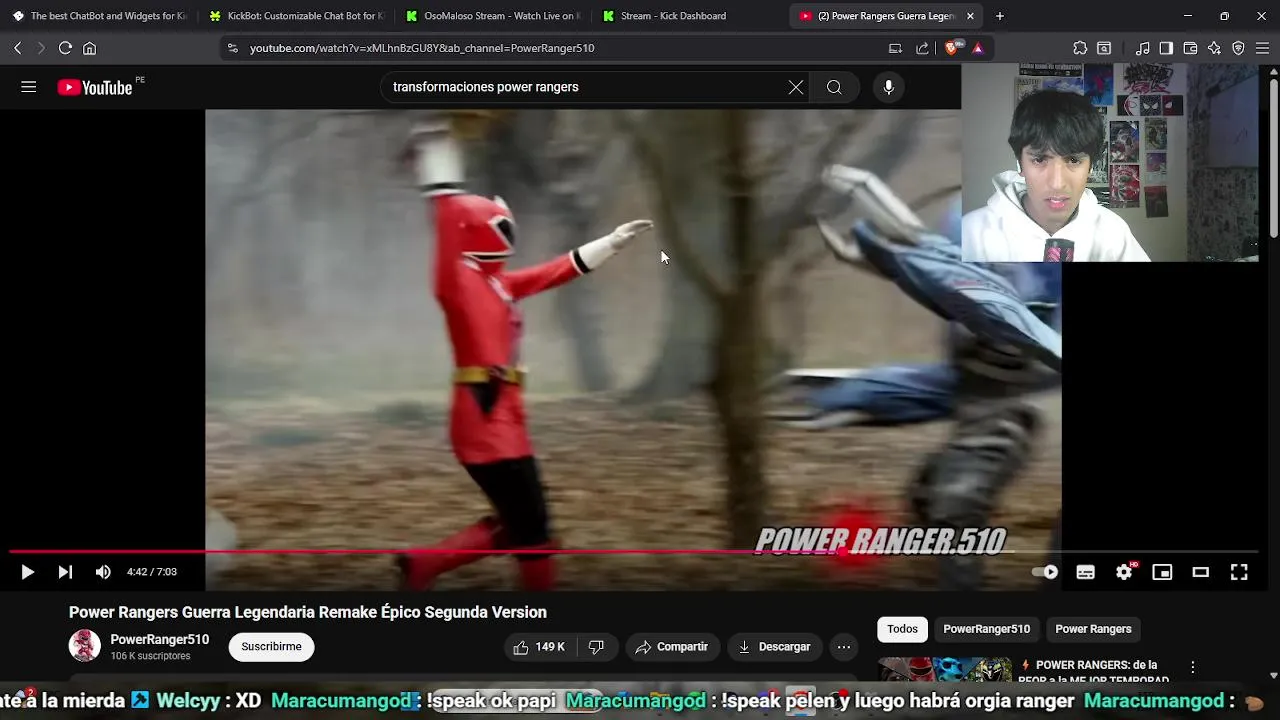Dislike the video
This screenshot has width=1280, height=720.
pyautogui.click(x=596, y=647)
